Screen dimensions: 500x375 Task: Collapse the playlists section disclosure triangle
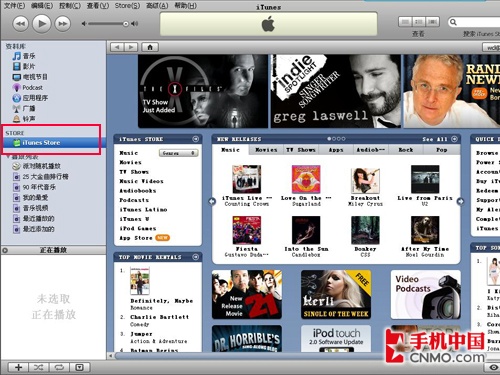pyautogui.click(x=8, y=156)
